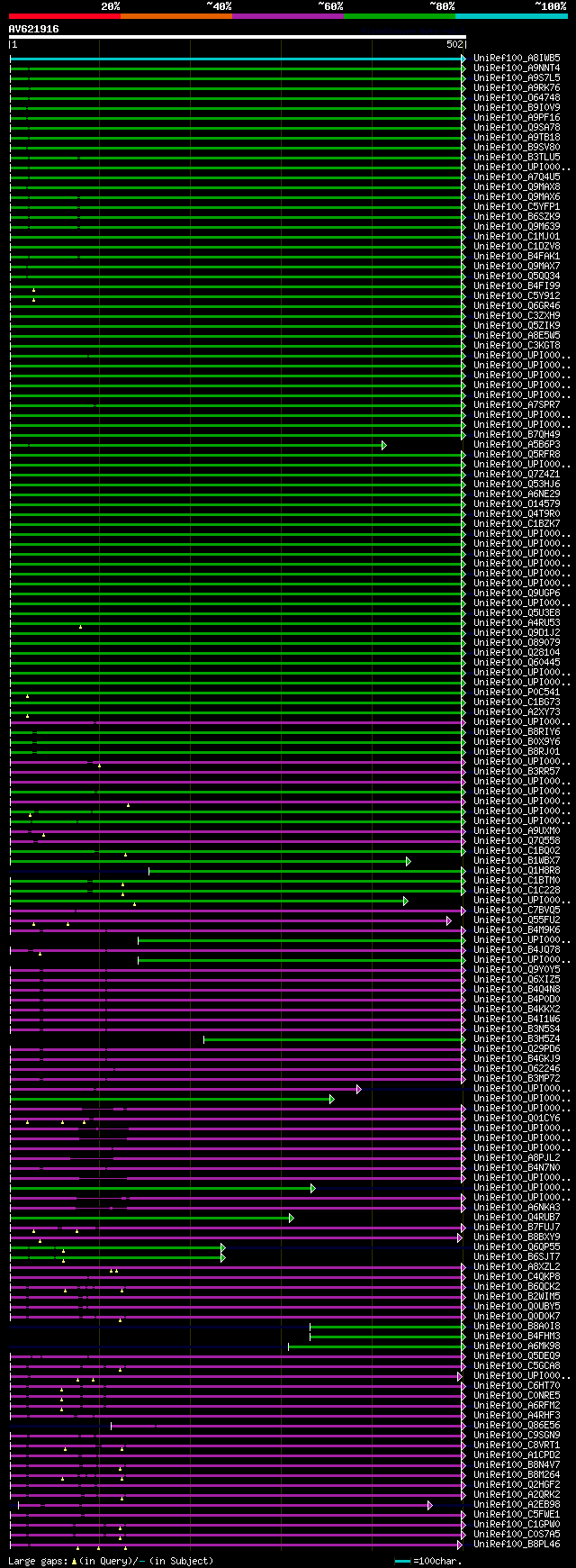The height and width of the screenshot is (1568, 576).
Task: Select label UniRef100_Q86E56
Action: coord(517,1426)
